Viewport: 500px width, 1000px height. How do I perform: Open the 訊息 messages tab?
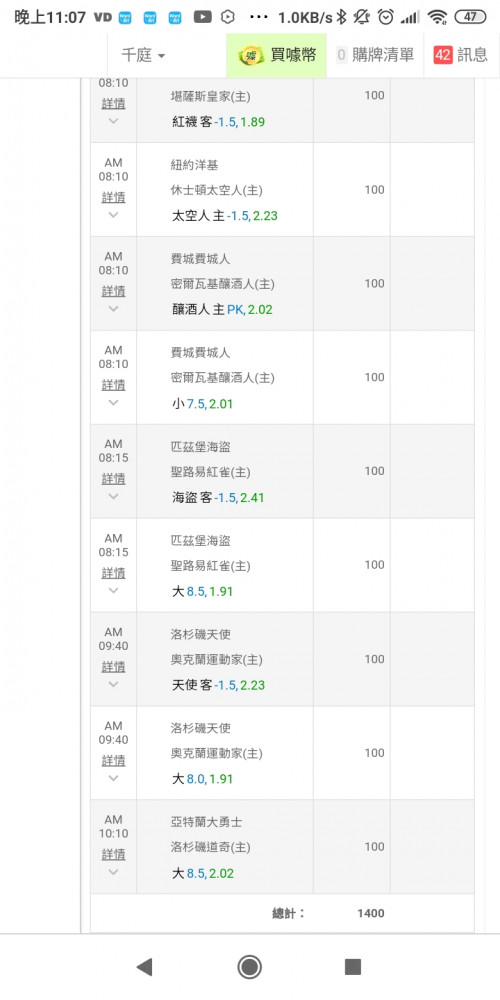461,55
